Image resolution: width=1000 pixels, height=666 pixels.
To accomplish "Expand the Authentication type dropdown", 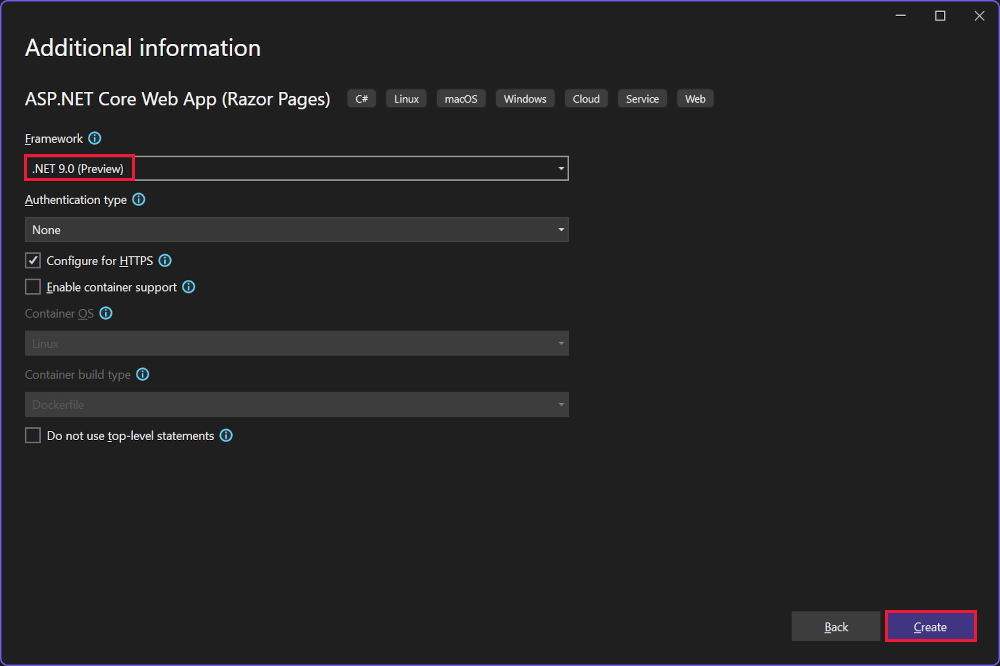I will click(x=297, y=230).
